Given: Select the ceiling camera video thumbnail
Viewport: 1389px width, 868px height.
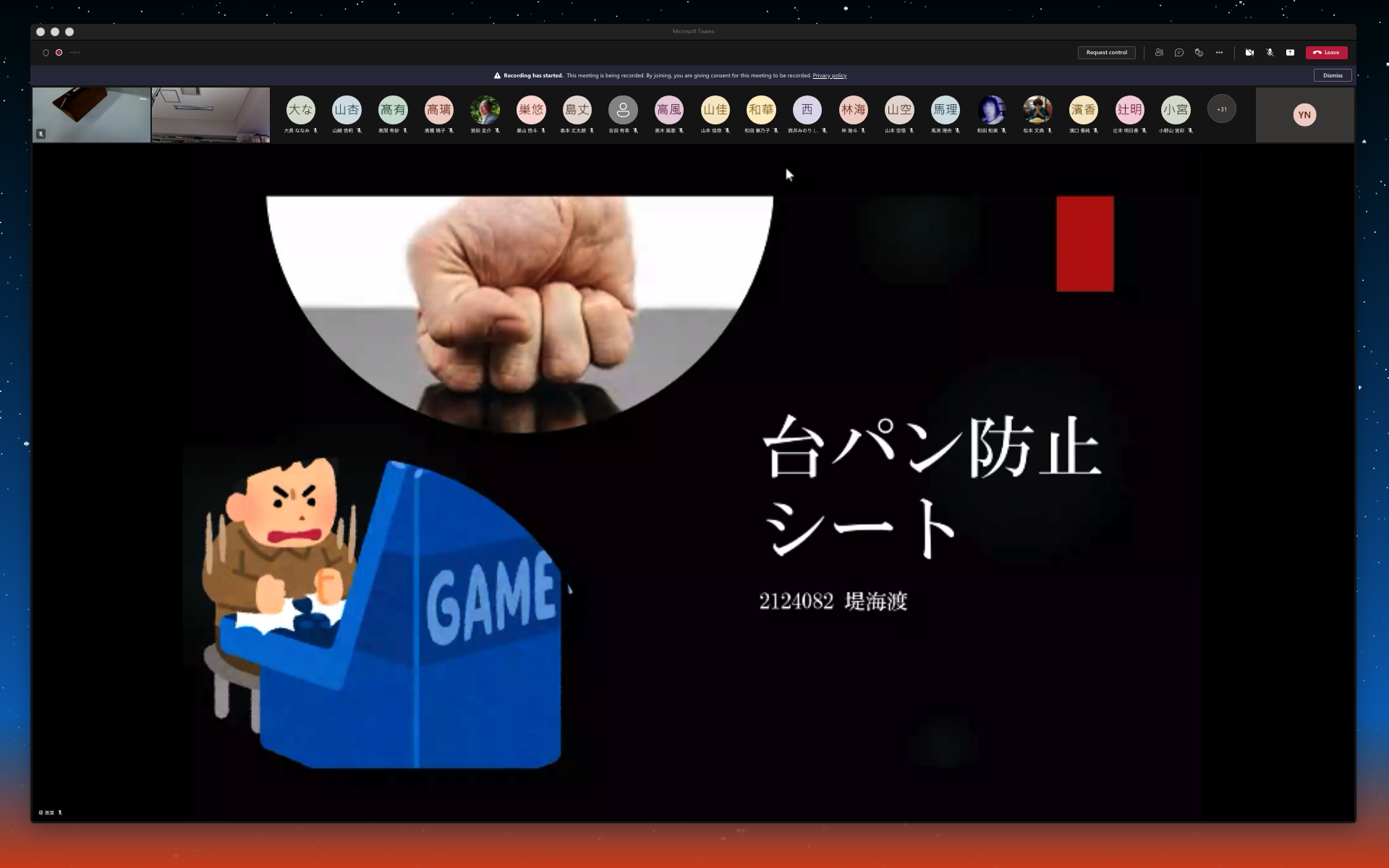Looking at the screenshot, I should click(x=211, y=114).
